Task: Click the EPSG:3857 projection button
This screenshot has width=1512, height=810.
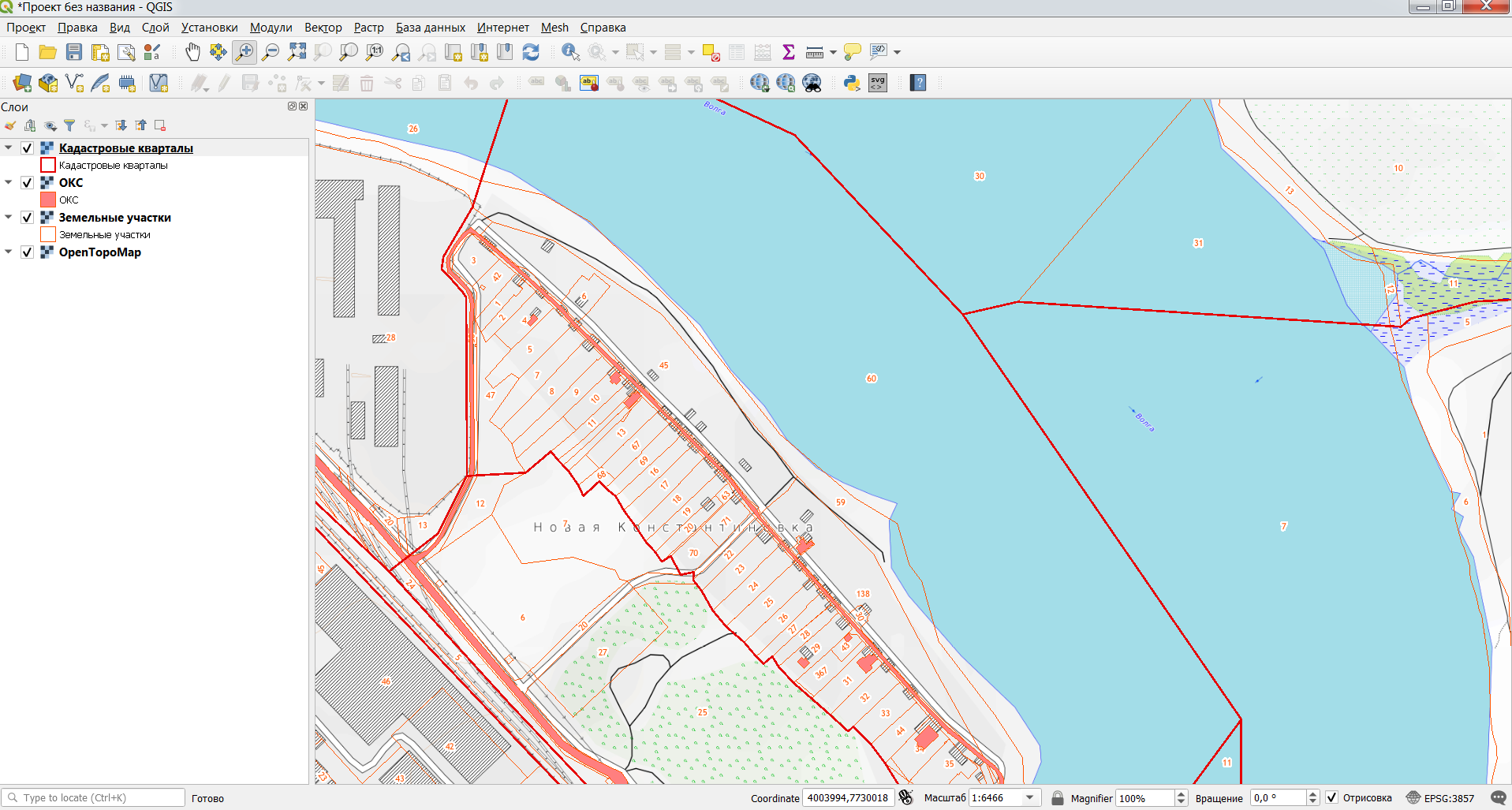Action: [x=1440, y=797]
